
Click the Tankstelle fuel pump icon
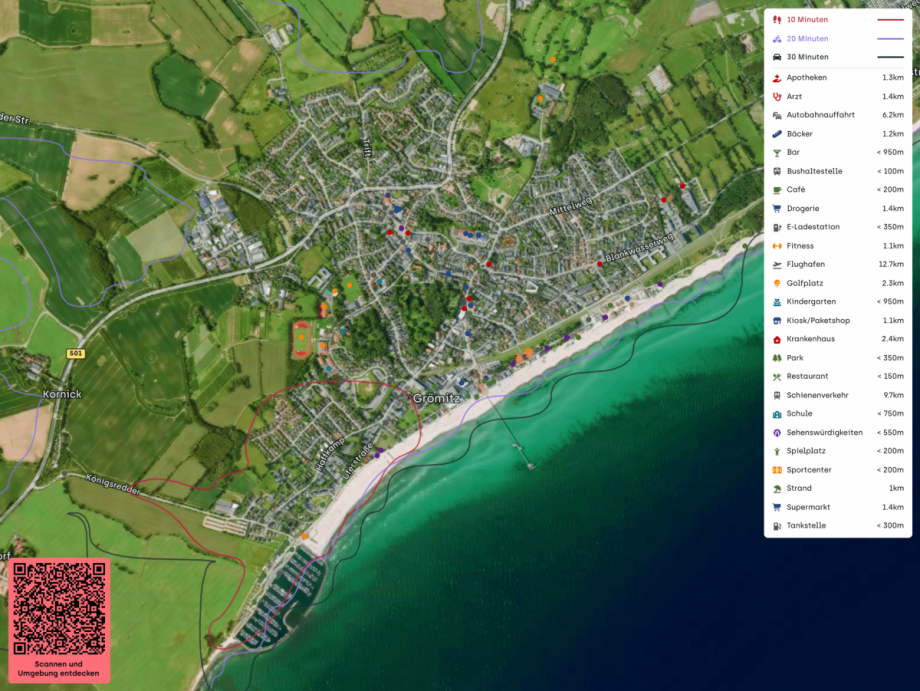coord(777,526)
